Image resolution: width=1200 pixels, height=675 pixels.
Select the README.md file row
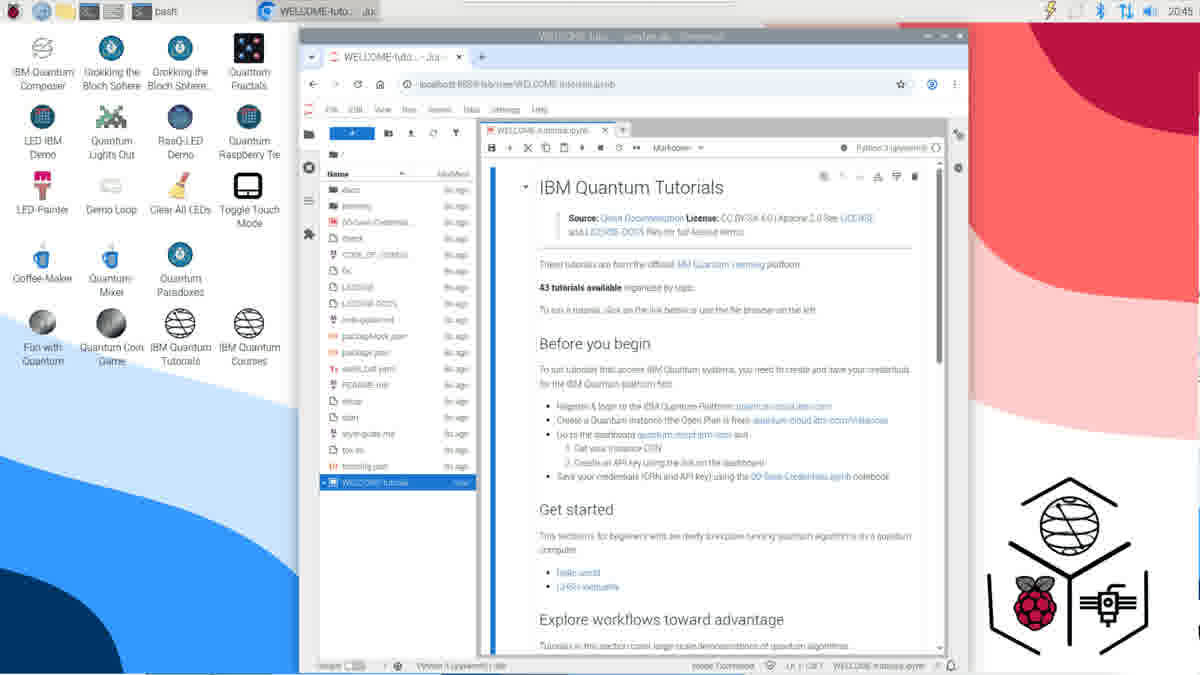[x=398, y=385]
